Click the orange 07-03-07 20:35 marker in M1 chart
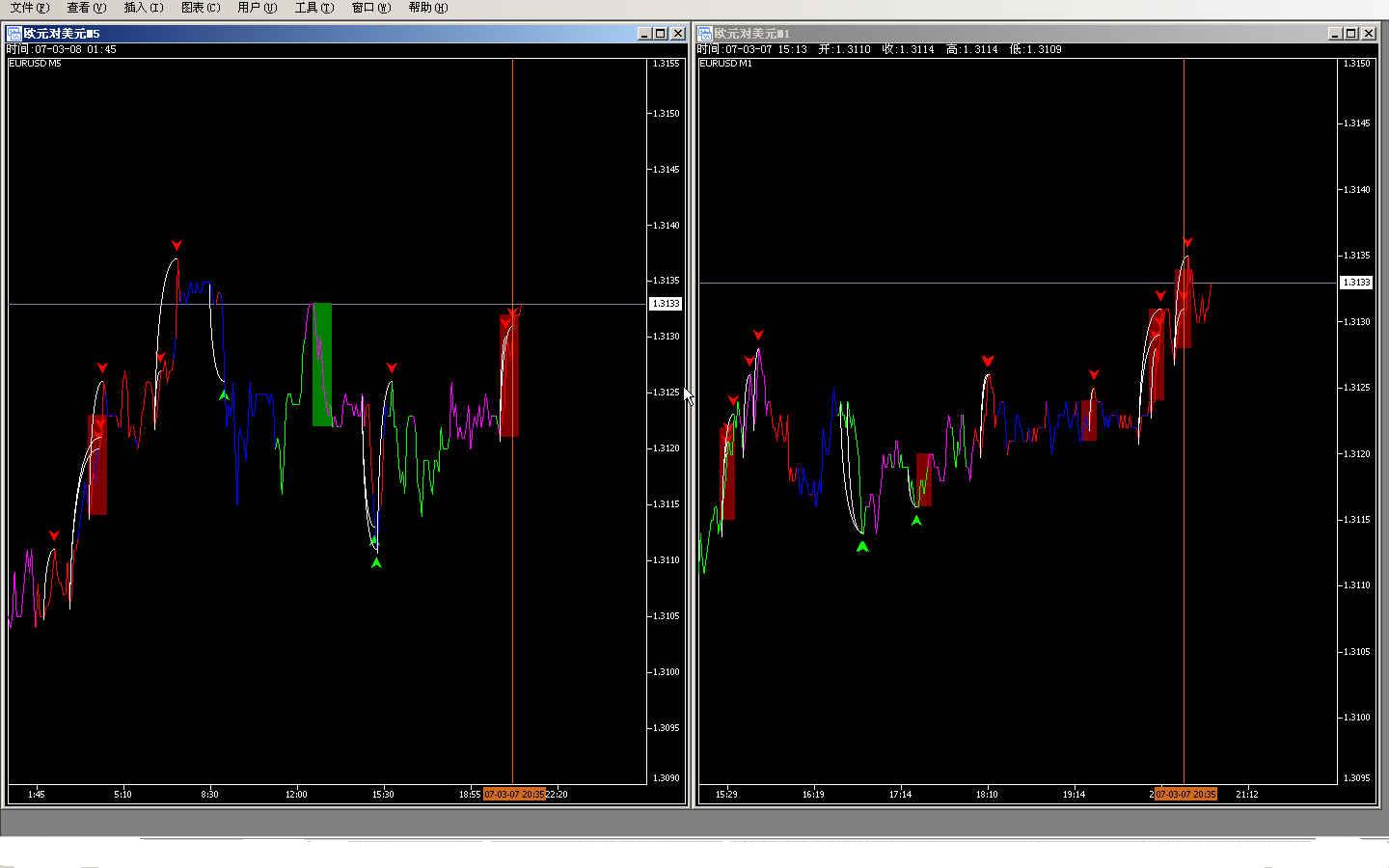The height and width of the screenshot is (868, 1389). click(1185, 795)
